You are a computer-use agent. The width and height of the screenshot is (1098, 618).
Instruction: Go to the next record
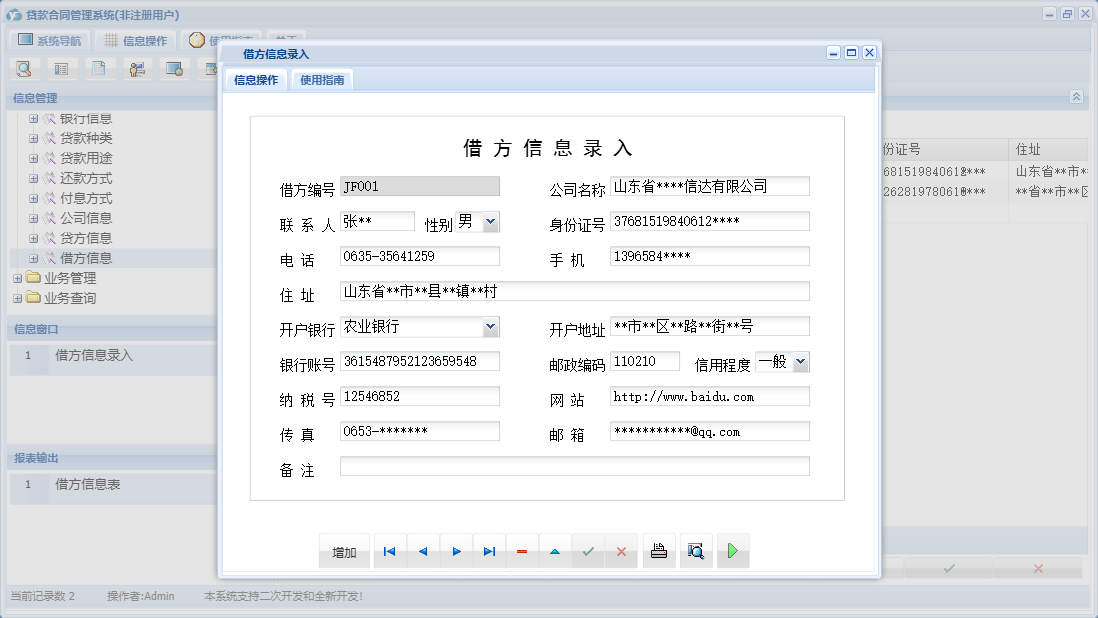(456, 551)
